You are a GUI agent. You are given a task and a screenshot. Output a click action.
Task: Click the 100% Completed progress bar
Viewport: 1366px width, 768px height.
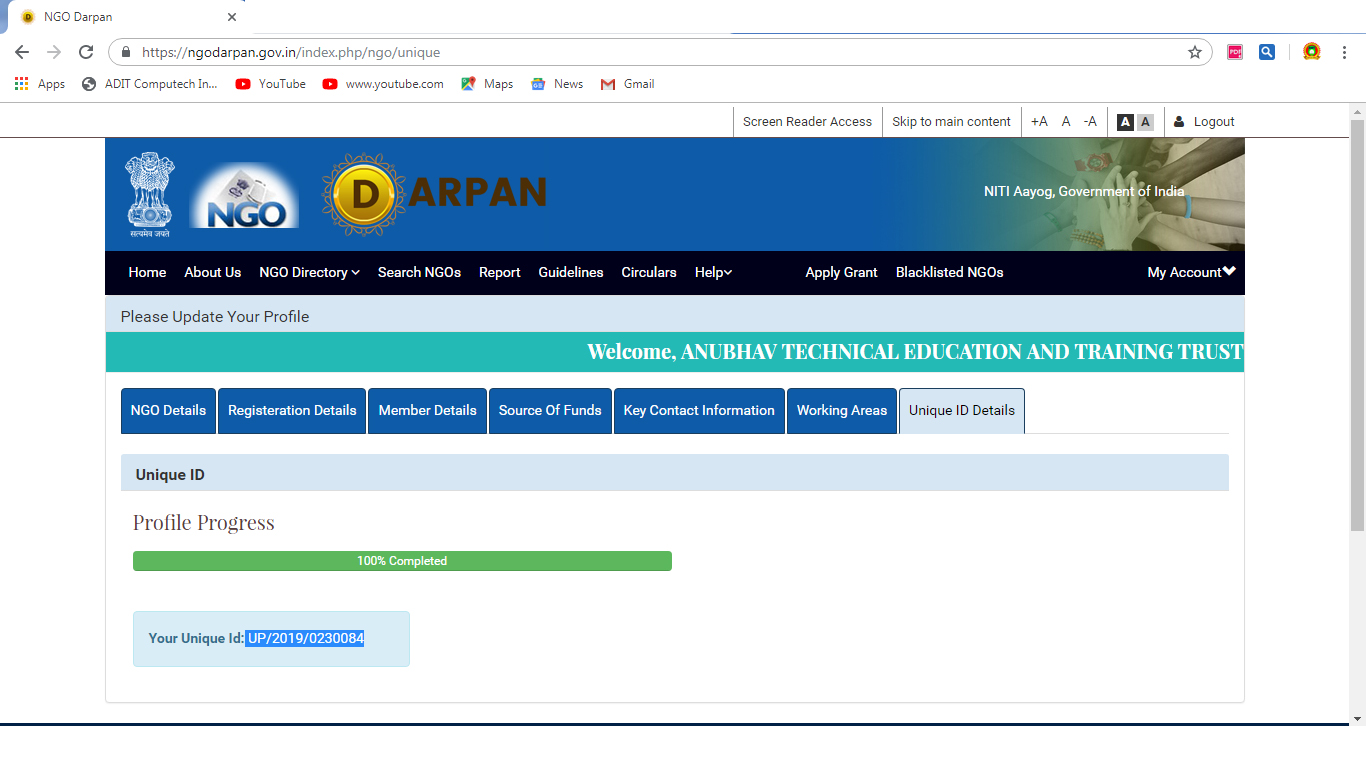coord(402,561)
